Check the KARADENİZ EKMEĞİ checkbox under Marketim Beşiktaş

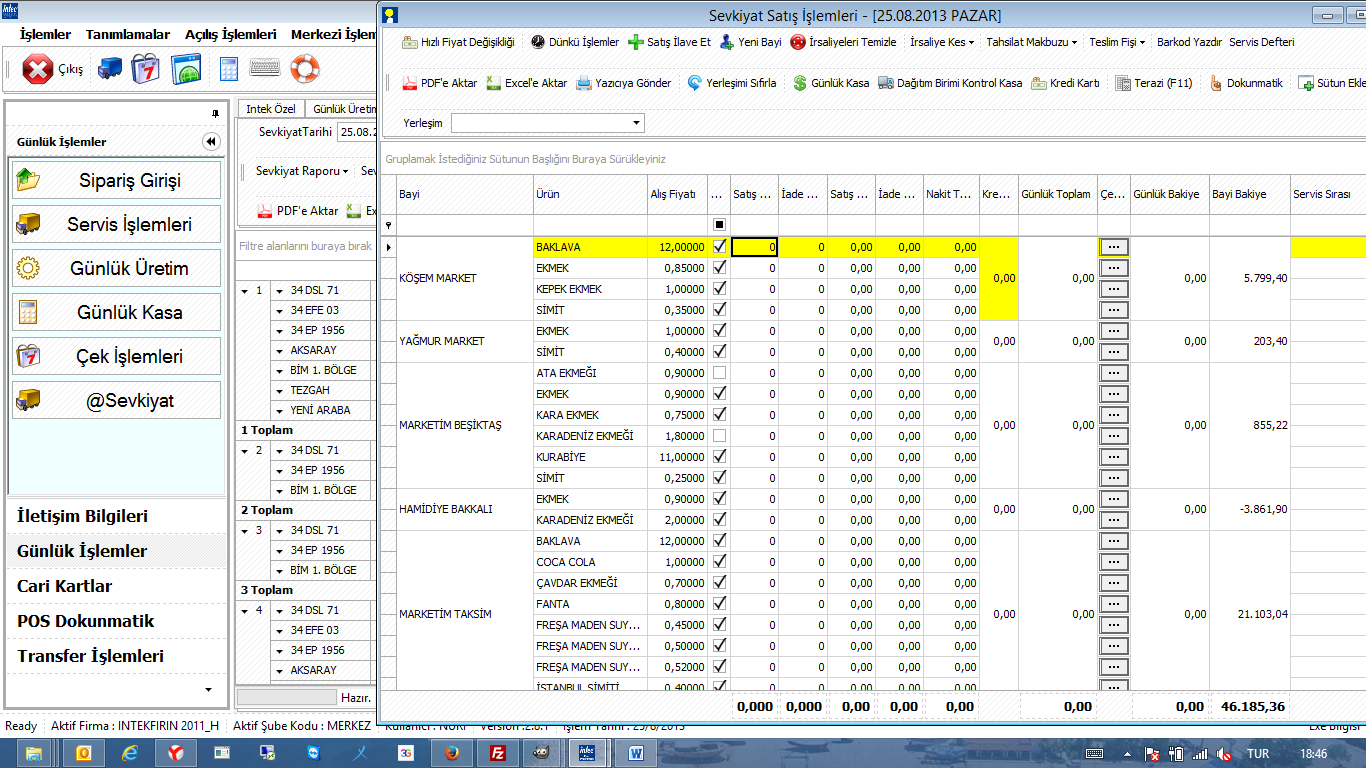(x=718, y=436)
